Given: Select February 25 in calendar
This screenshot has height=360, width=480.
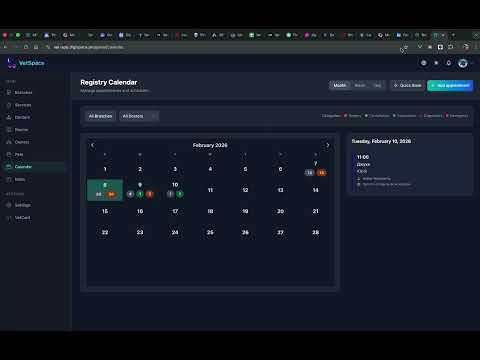Looking at the screenshot, I should 210,232.
